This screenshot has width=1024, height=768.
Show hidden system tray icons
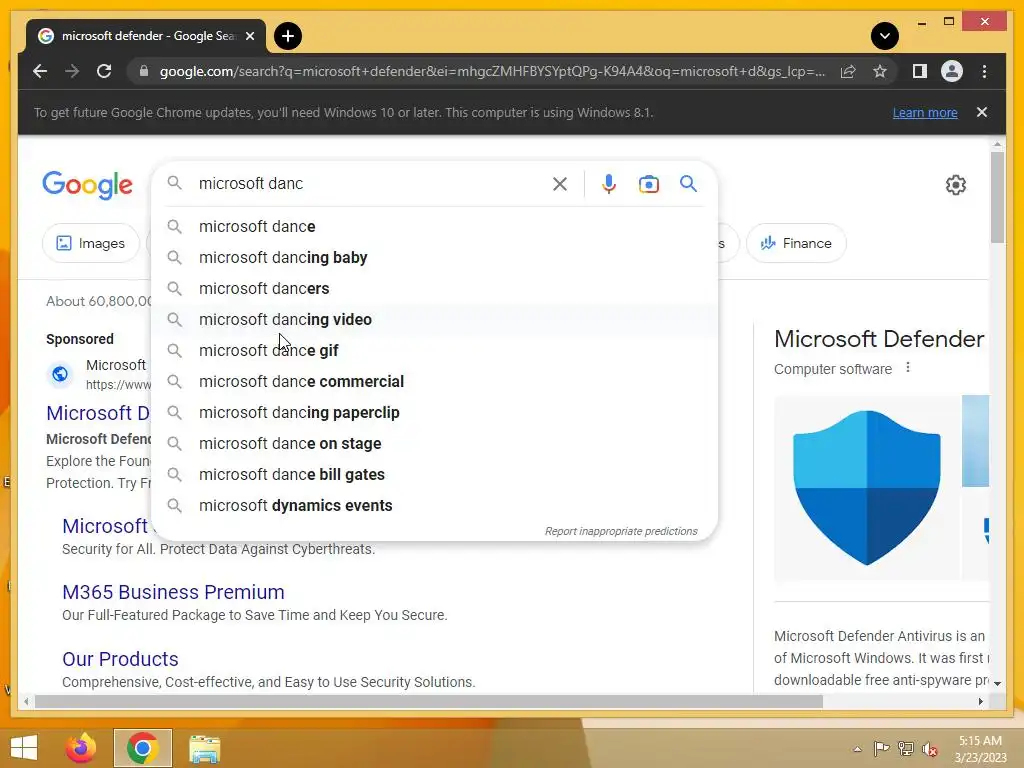[857, 749]
